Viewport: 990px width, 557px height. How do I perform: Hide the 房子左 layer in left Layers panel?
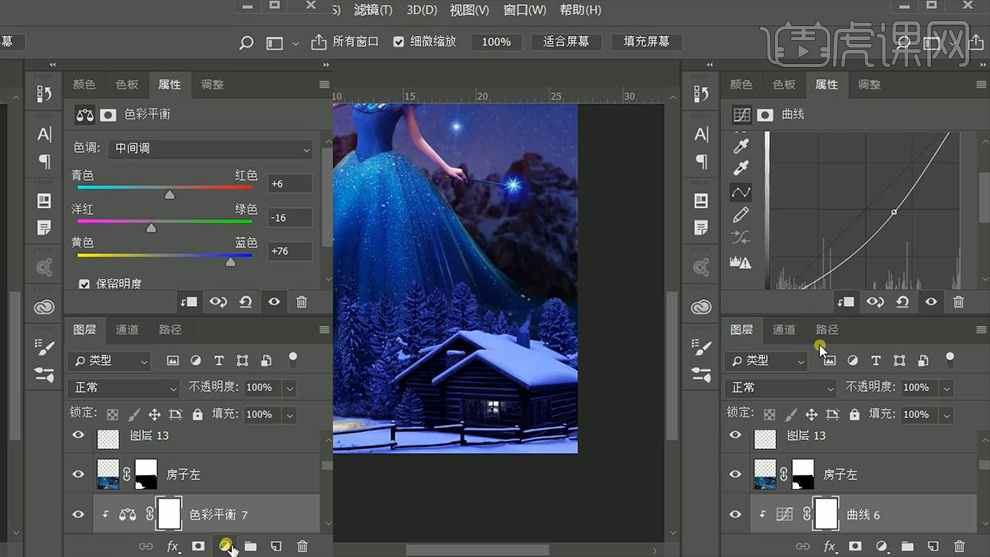tap(78, 474)
